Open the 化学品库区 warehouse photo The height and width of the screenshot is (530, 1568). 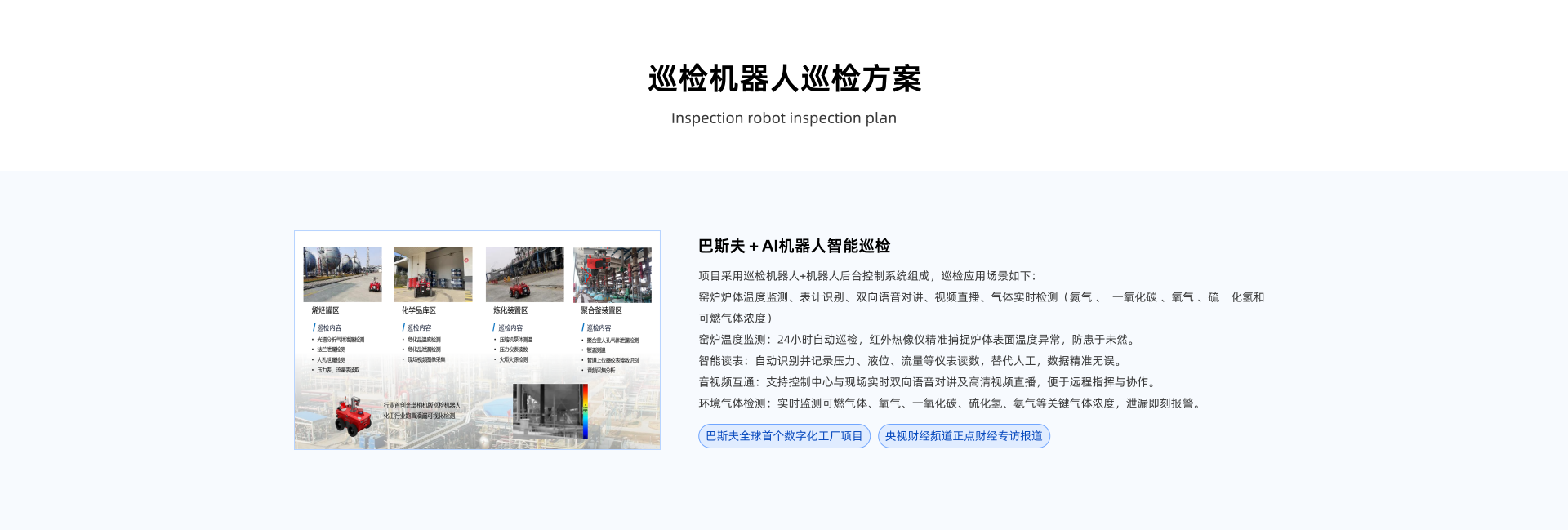[x=433, y=275]
